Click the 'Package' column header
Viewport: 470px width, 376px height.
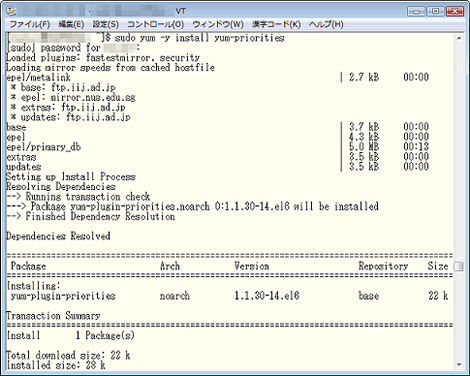(28, 266)
